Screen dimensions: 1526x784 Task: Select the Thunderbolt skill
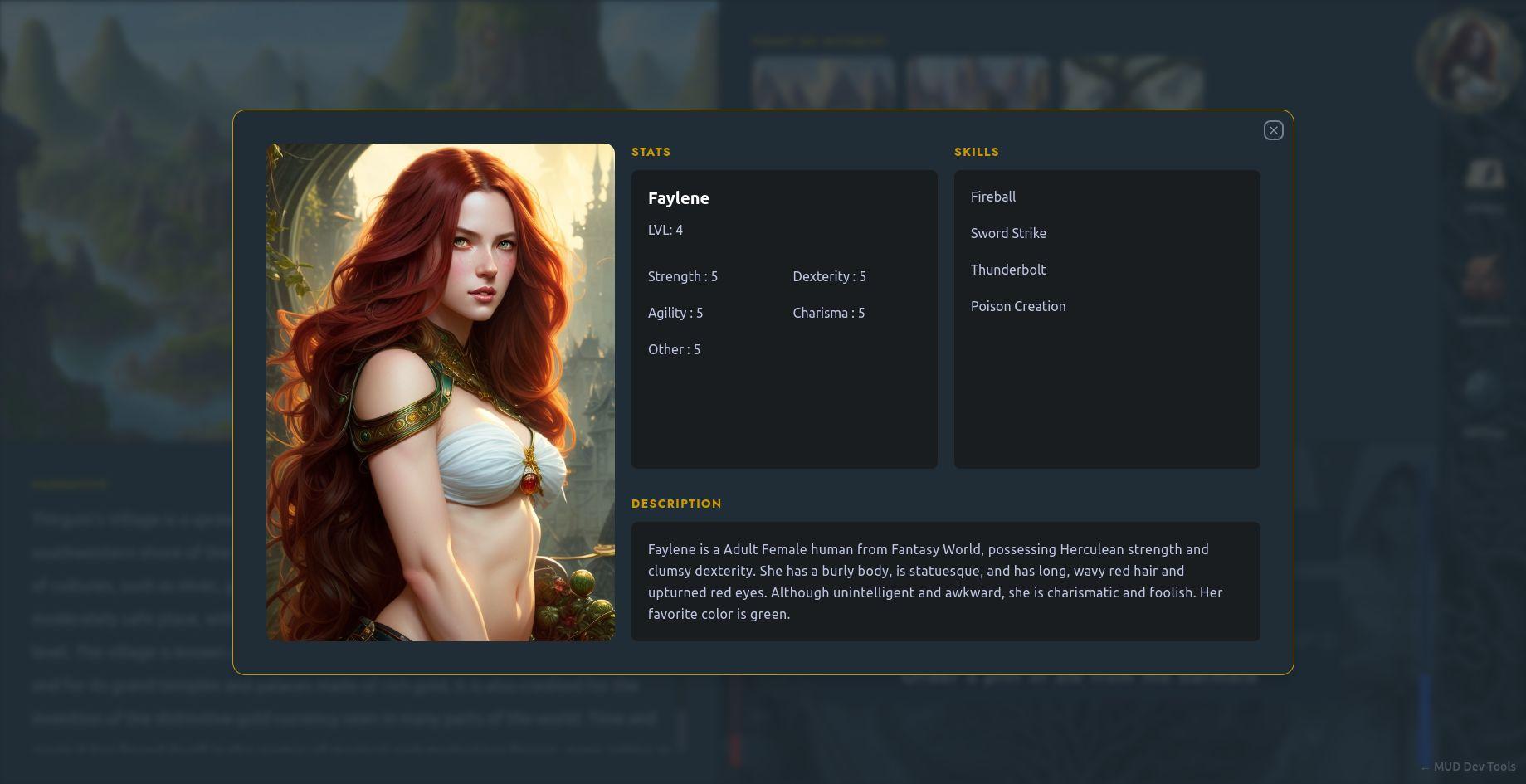click(x=1008, y=270)
